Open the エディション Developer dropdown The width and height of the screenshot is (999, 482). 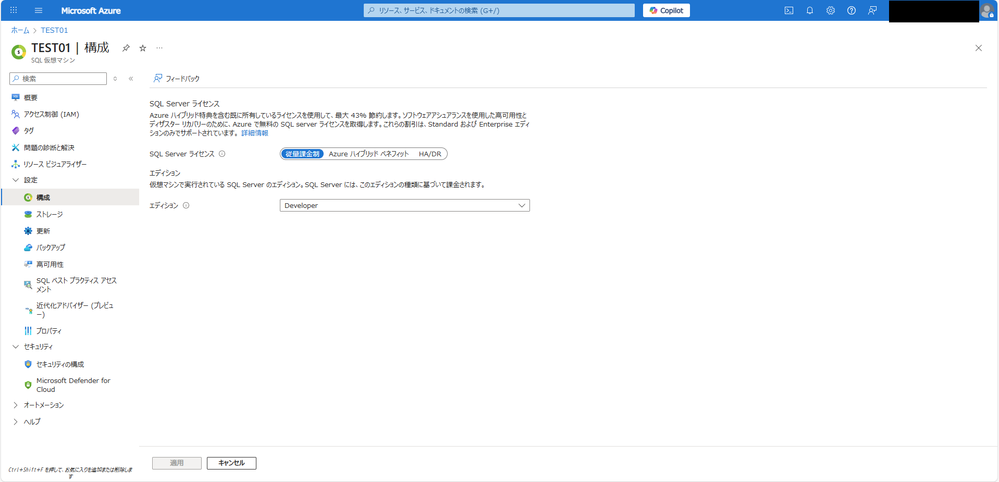pos(405,206)
